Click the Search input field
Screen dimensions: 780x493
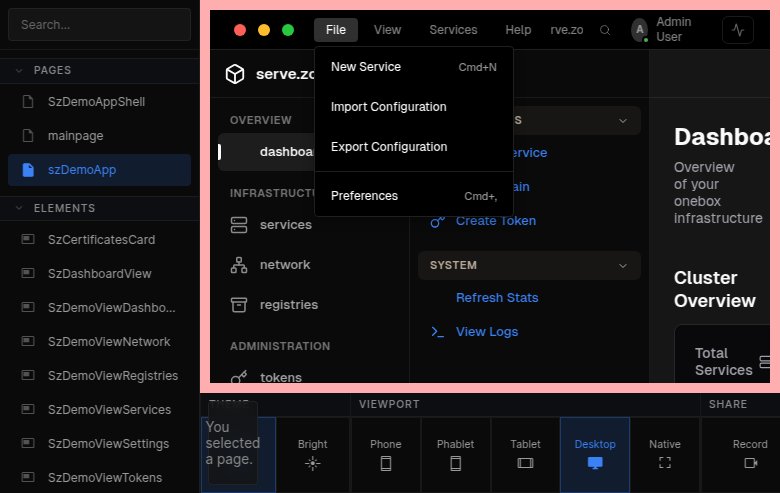(99, 24)
